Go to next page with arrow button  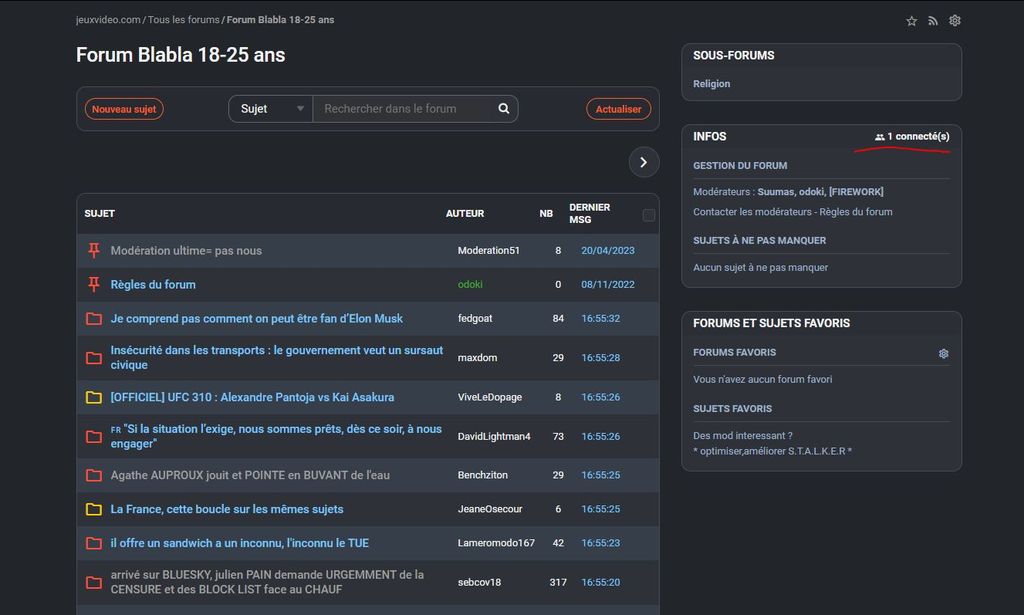(643, 162)
